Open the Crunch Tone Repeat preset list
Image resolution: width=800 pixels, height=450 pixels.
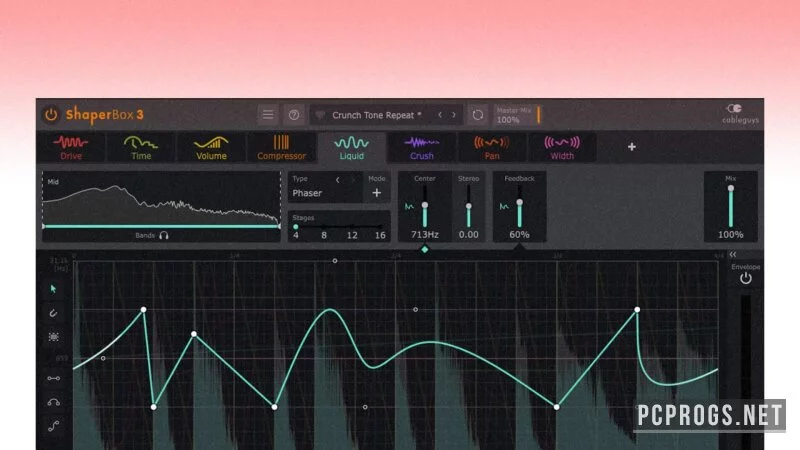click(x=377, y=115)
